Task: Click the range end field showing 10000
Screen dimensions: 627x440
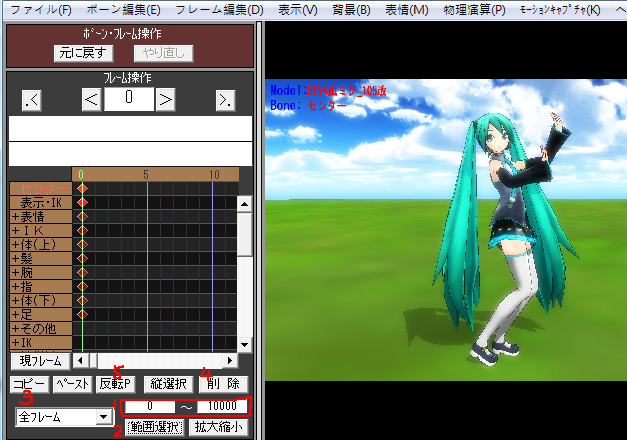Action: [222, 406]
